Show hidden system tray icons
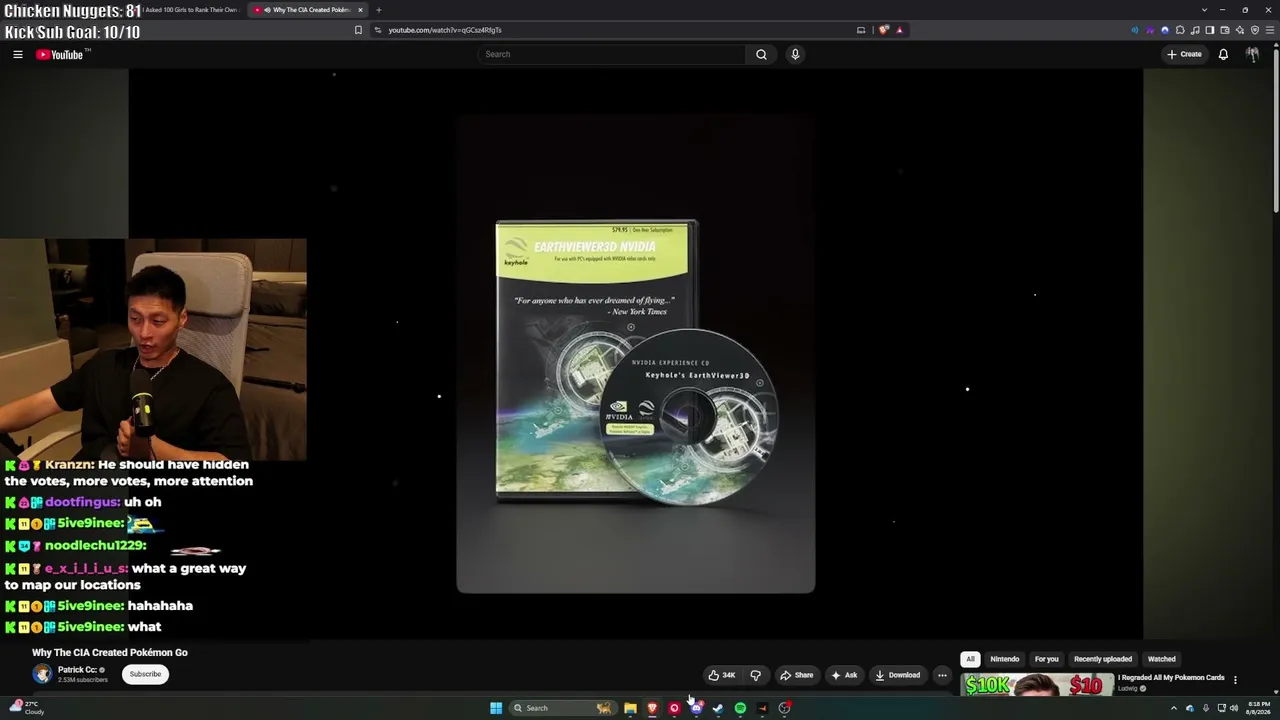 click(1174, 708)
